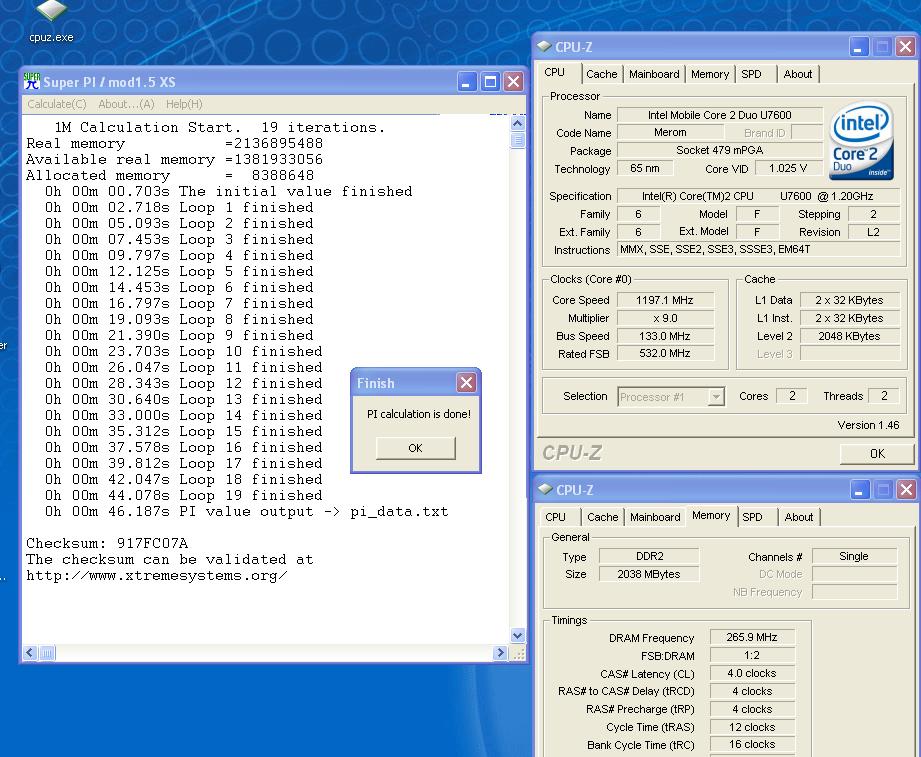Open the About...(A) menu in Super PI

point(126,104)
